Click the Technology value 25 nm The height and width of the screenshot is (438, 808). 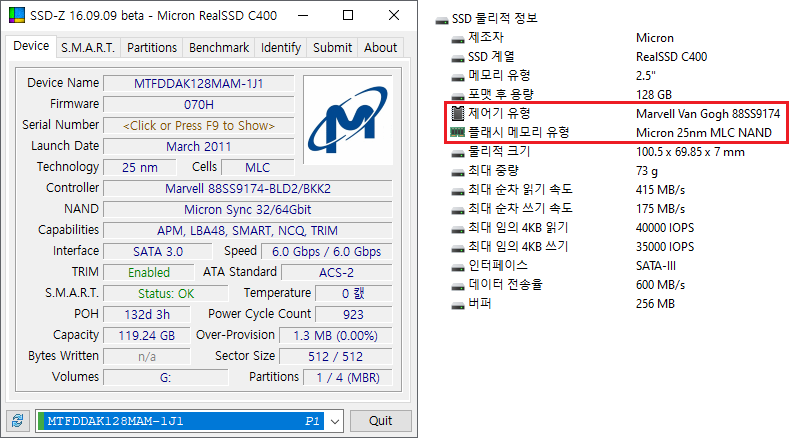point(140,167)
